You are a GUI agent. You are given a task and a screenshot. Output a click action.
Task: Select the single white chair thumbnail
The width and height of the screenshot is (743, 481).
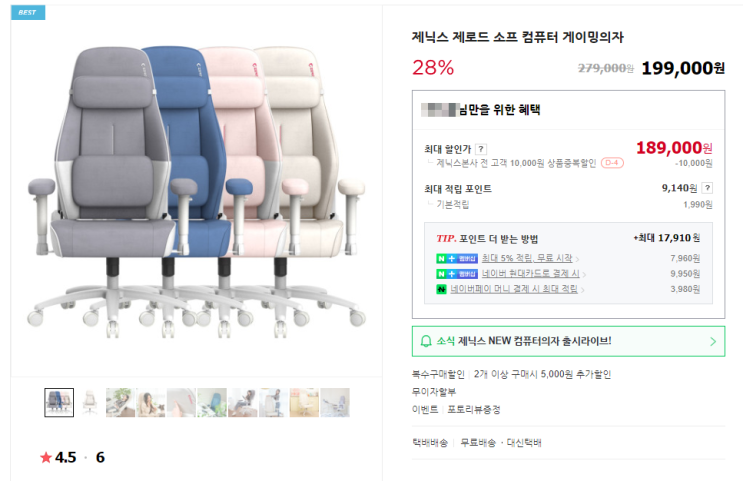coord(90,402)
